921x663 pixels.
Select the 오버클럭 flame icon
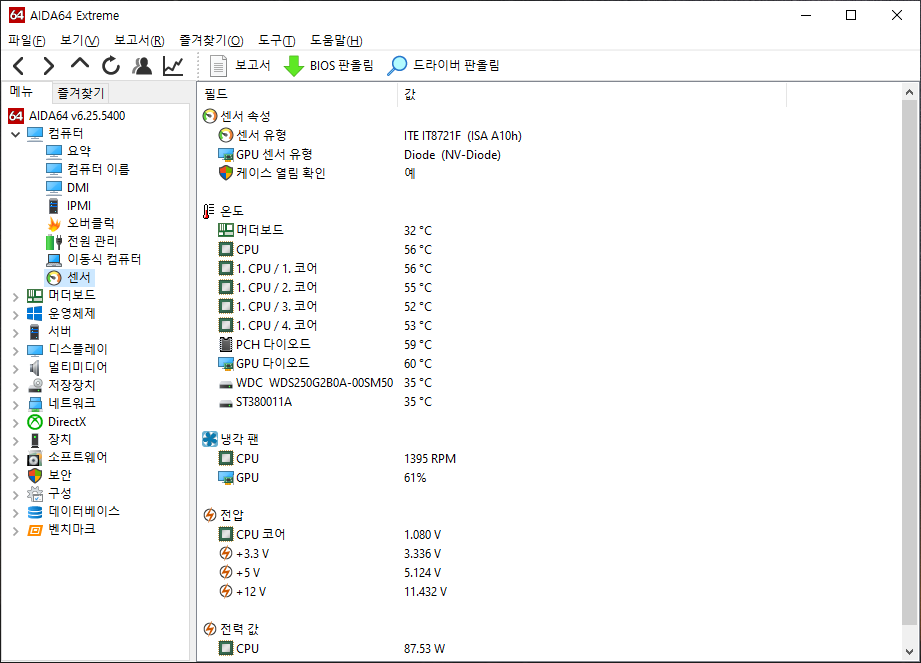point(53,224)
